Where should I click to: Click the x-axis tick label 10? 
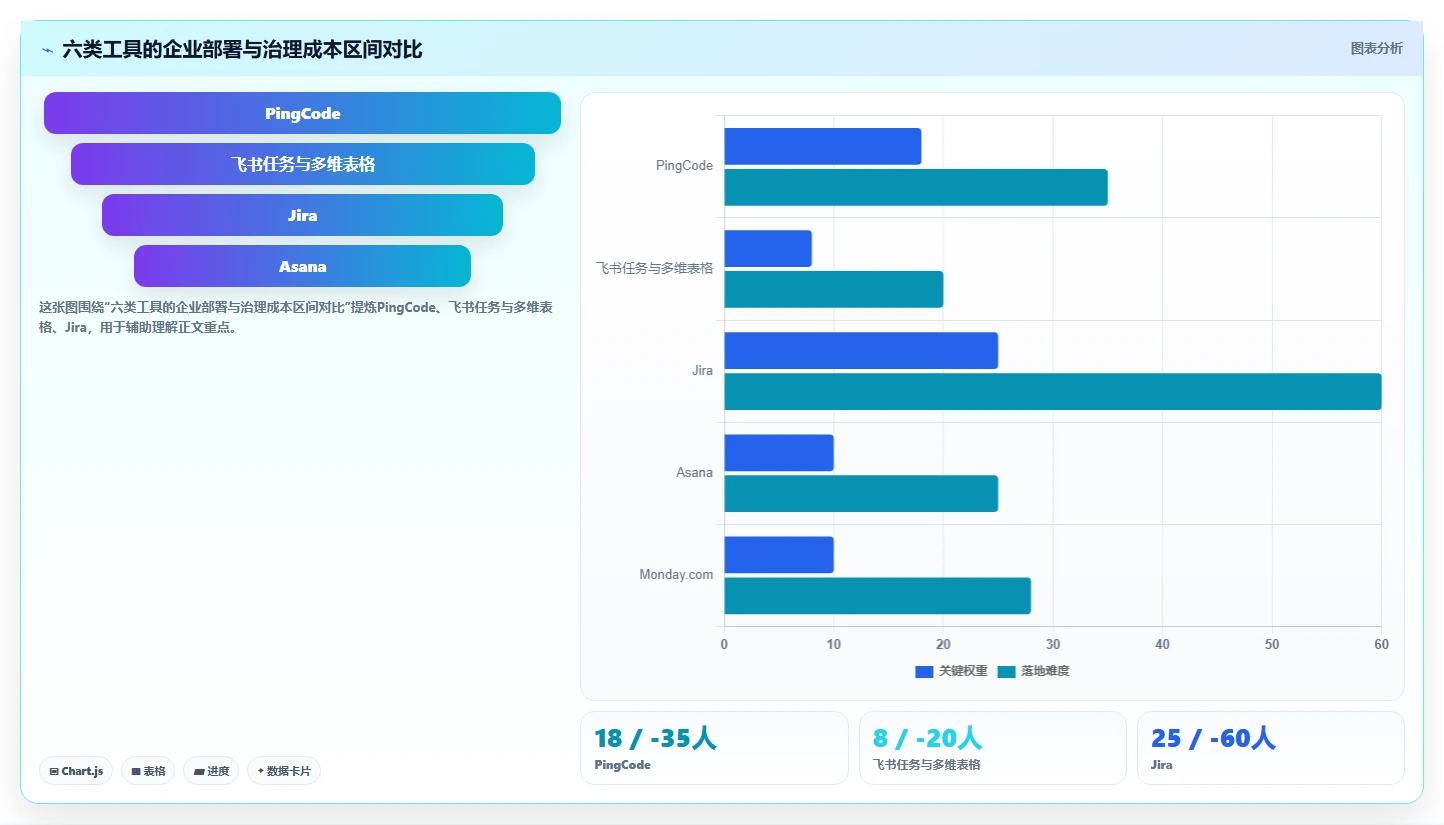(833, 644)
